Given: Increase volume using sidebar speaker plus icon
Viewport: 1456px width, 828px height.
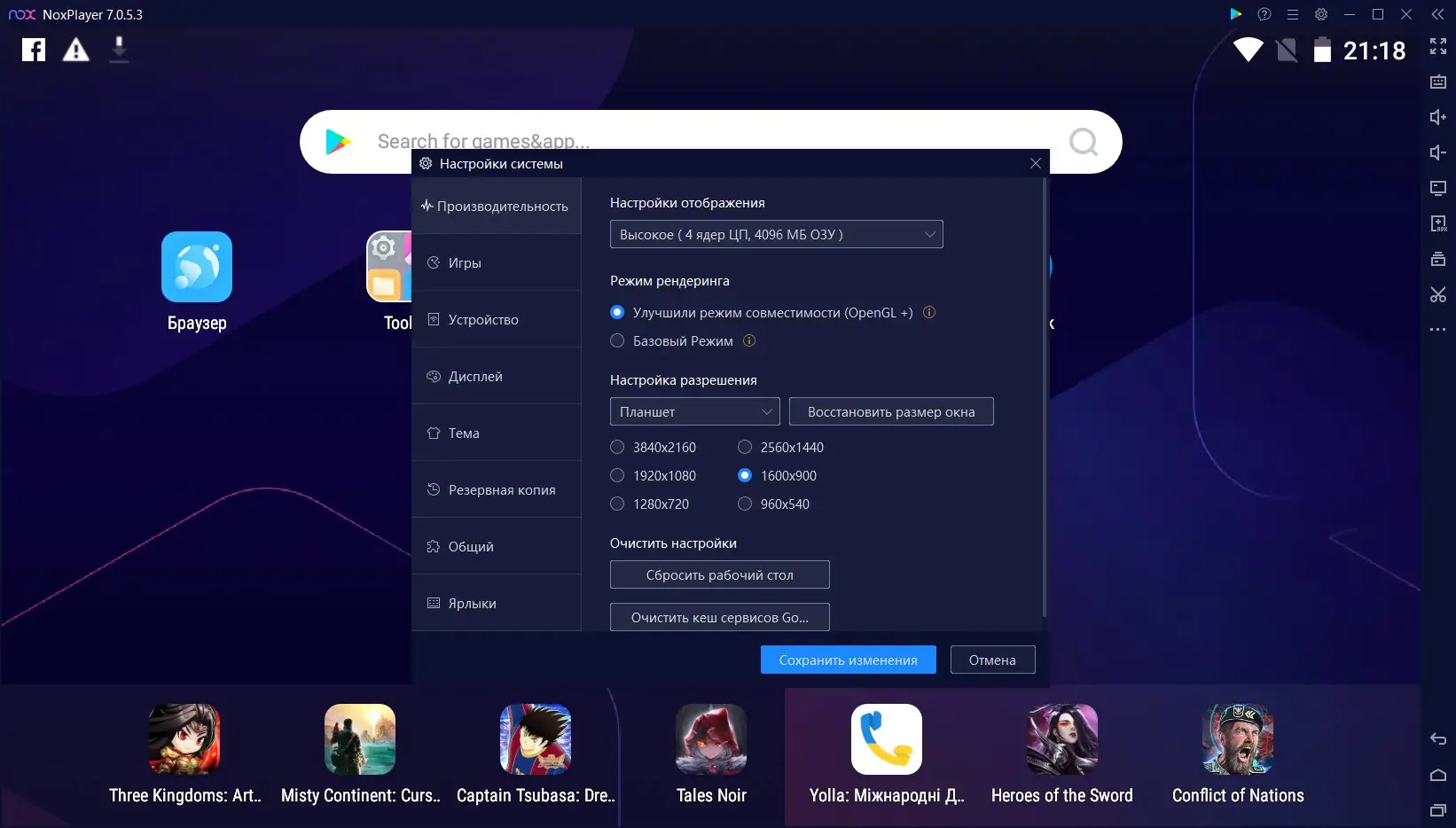Looking at the screenshot, I should click(1438, 117).
